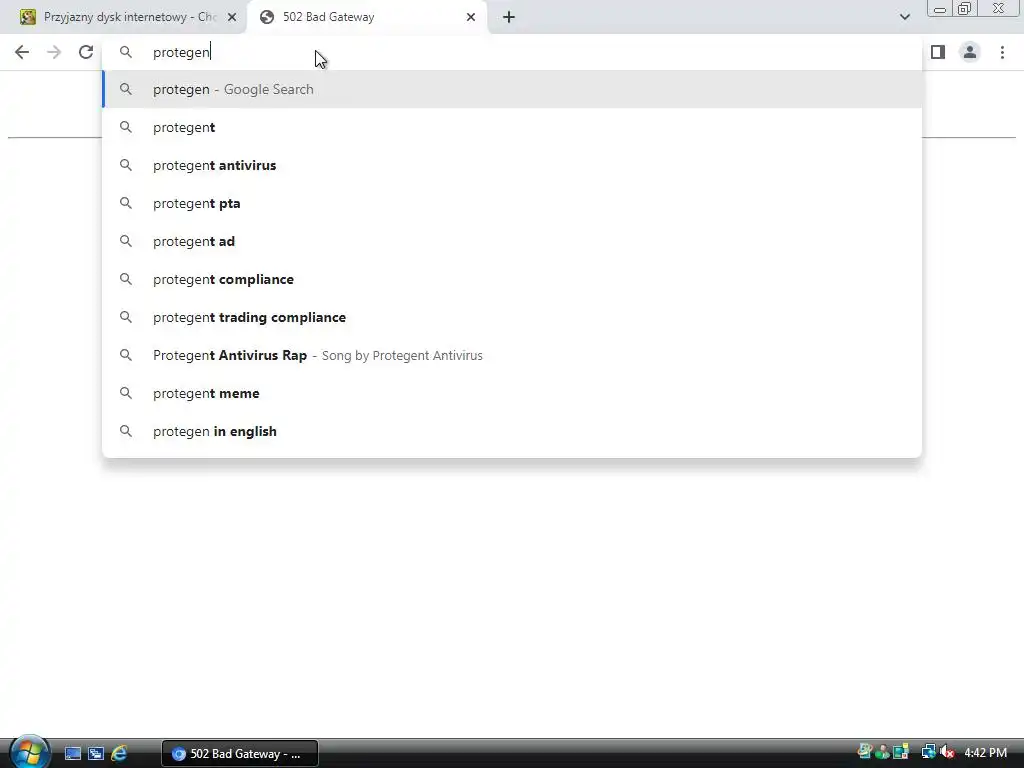Choose 'protegen in english' suggestion

point(512,431)
